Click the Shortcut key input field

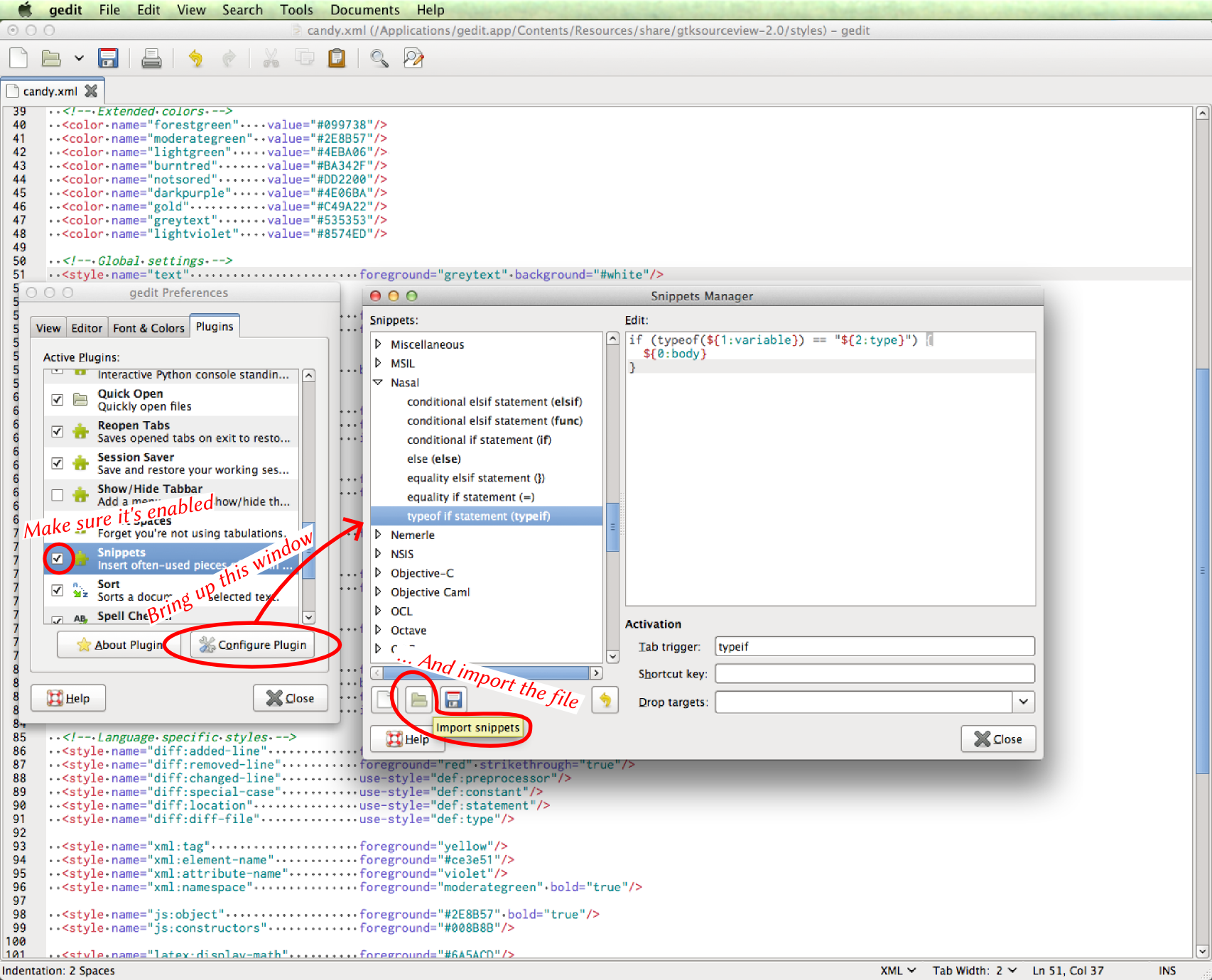875,673
